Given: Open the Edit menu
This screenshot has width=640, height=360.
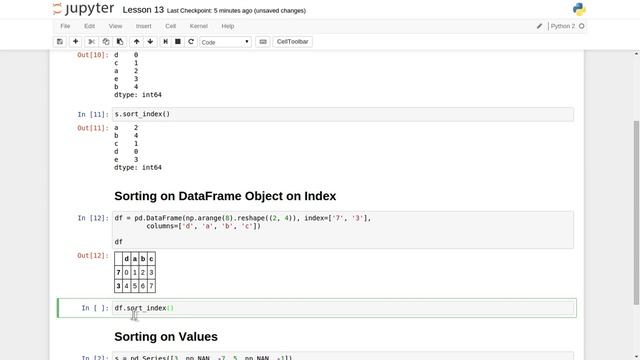Looking at the screenshot, I should coord(89,26).
